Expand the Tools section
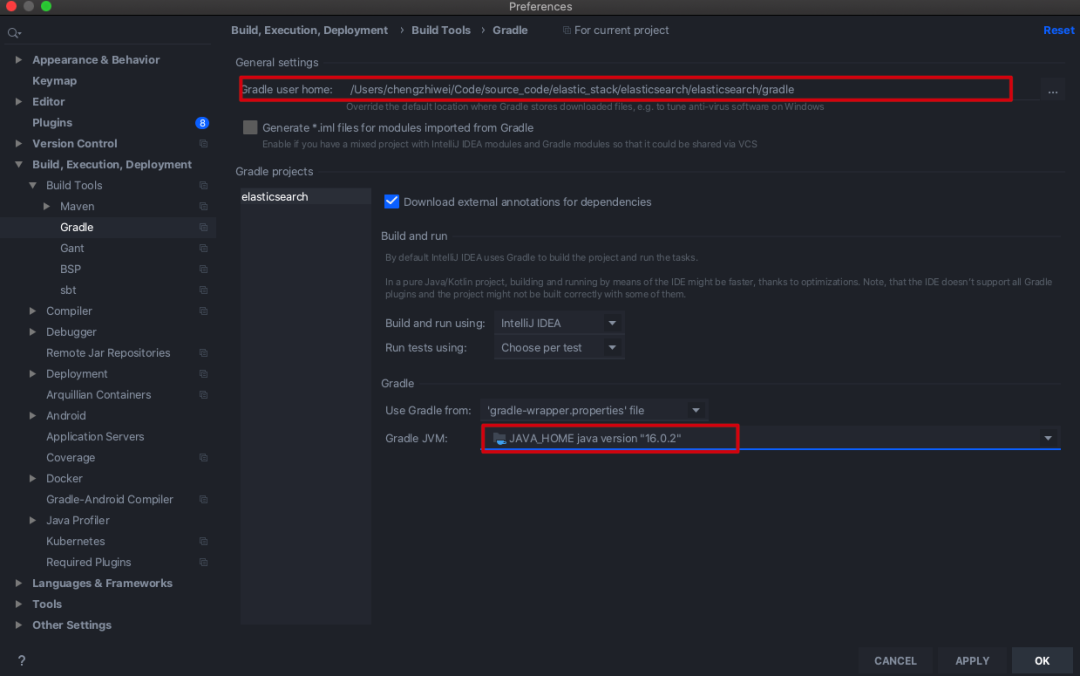The width and height of the screenshot is (1080, 676). point(19,604)
